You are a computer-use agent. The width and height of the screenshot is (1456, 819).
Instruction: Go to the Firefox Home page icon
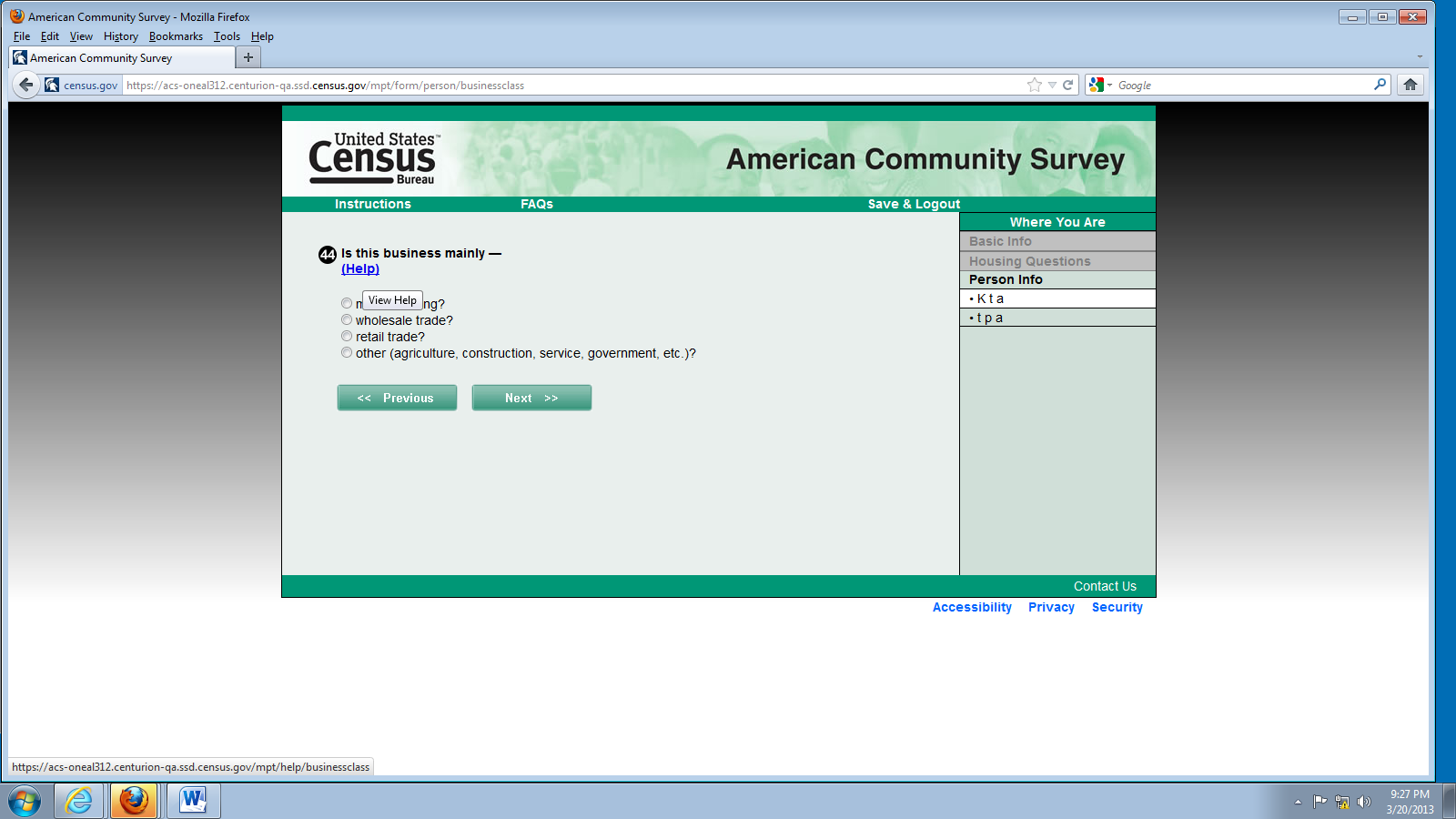1410,85
